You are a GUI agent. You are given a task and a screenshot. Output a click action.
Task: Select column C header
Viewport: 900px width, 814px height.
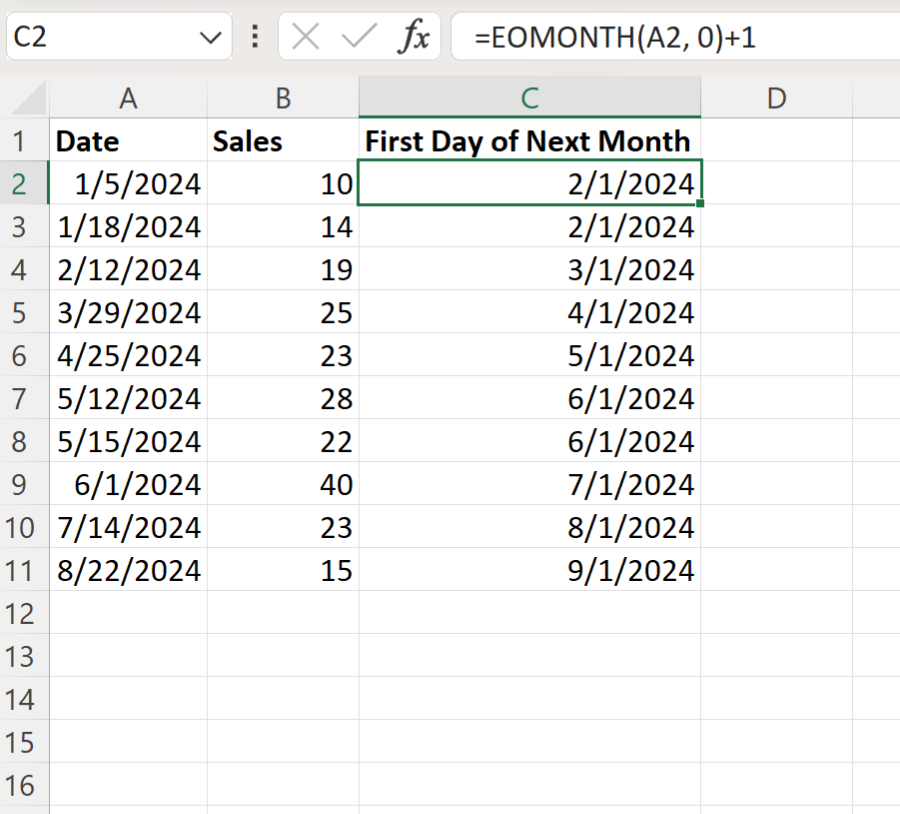click(529, 97)
